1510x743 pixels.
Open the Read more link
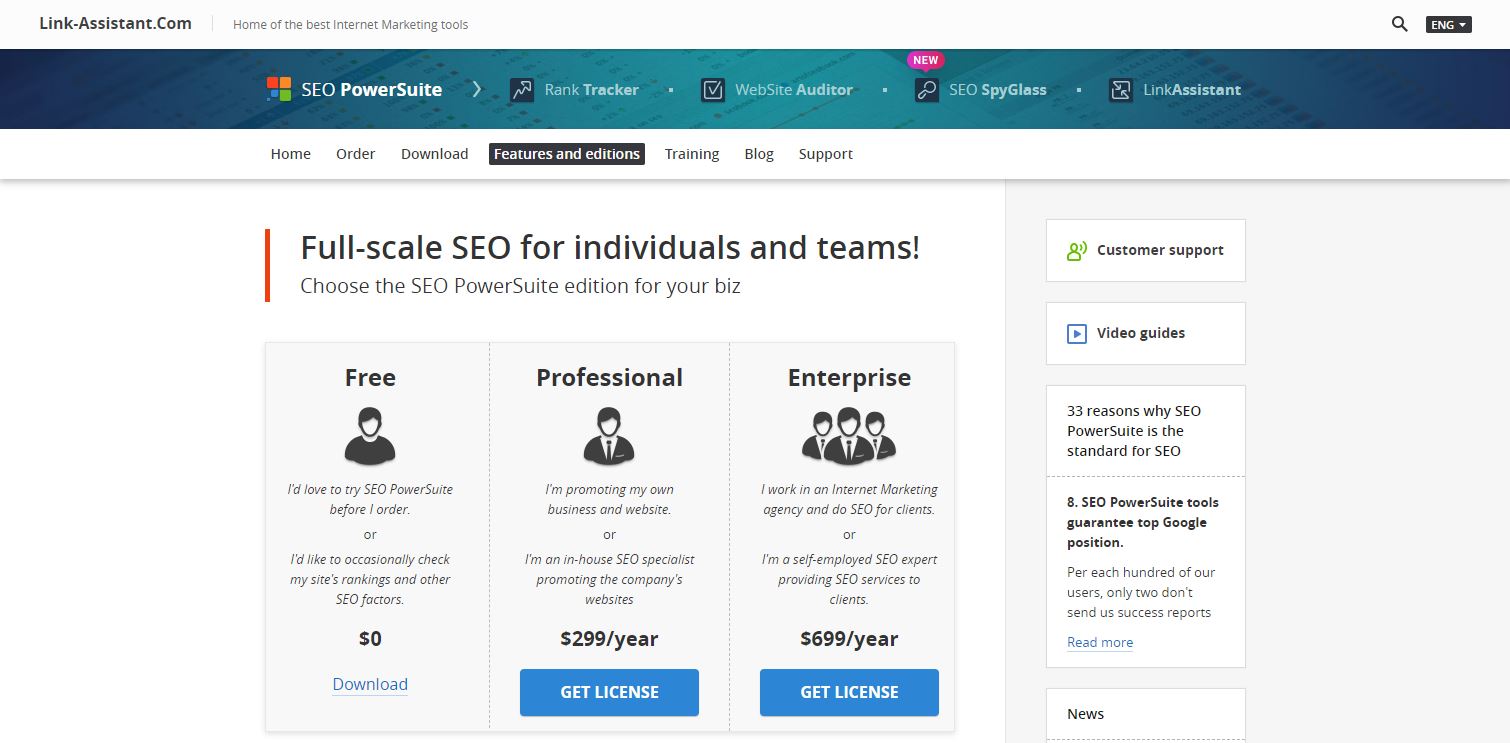pyautogui.click(x=1100, y=642)
